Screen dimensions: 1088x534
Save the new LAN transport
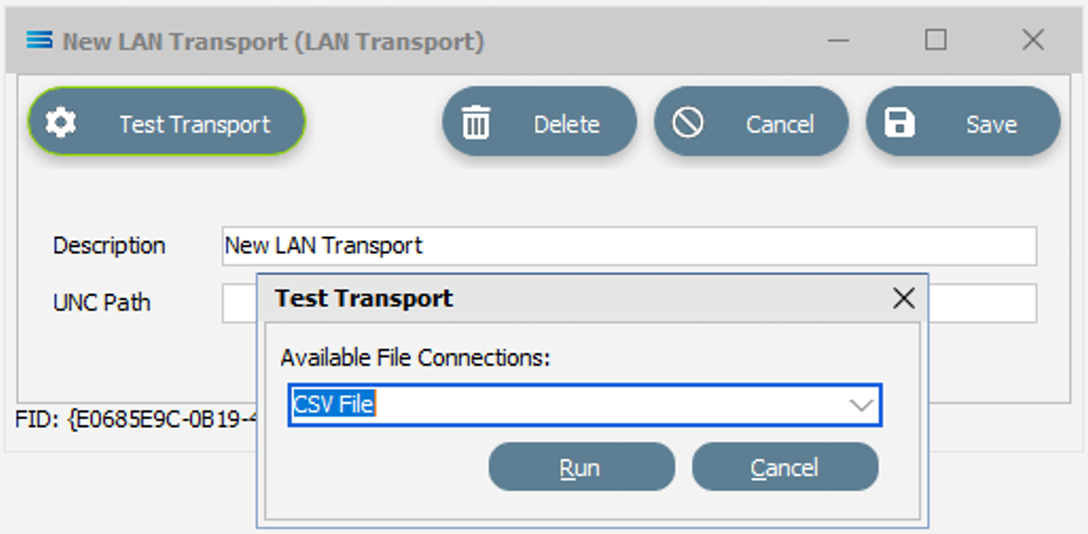pyautogui.click(x=963, y=121)
